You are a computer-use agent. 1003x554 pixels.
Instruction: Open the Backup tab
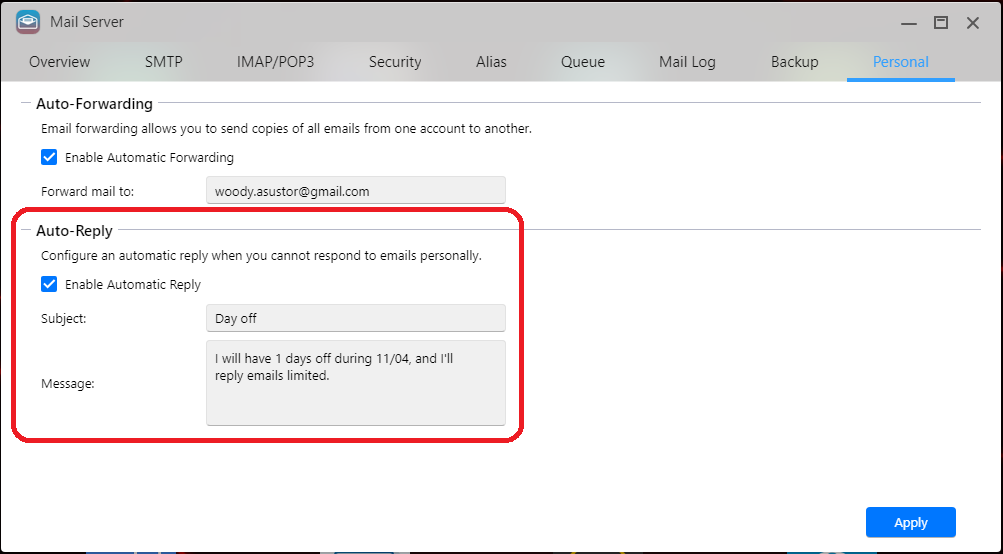coord(794,62)
